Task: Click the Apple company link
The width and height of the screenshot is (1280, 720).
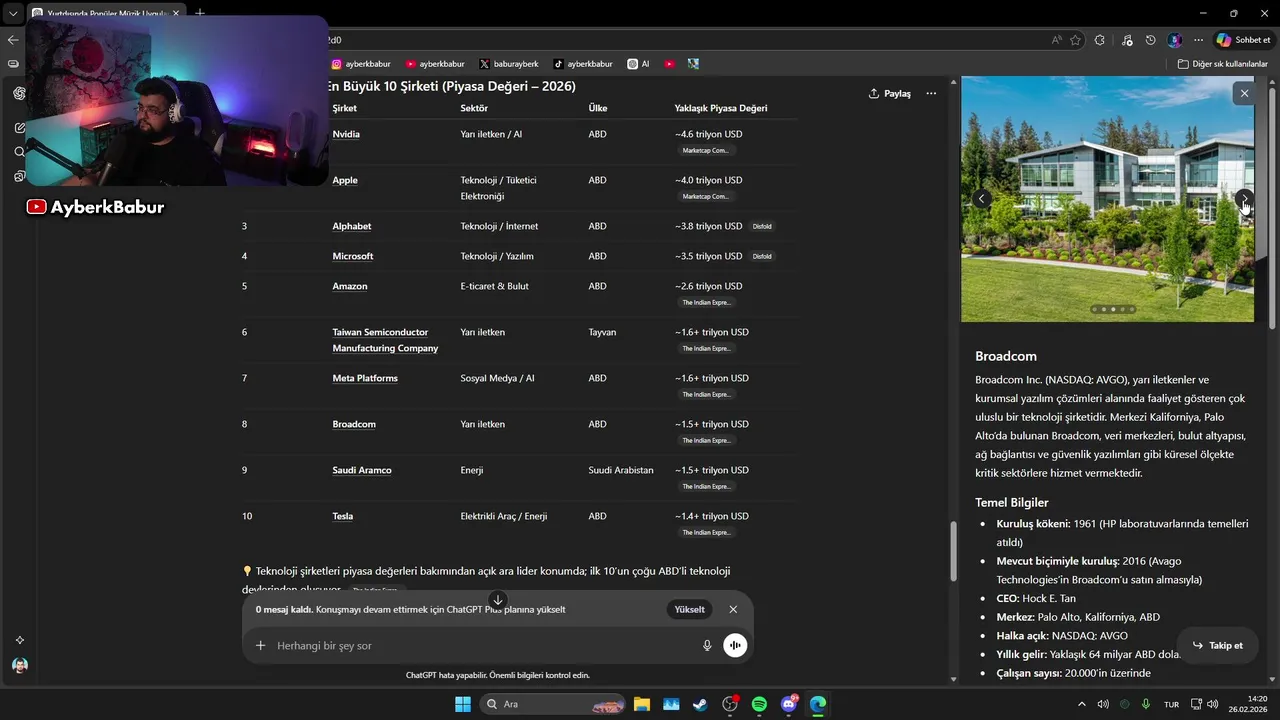Action: coord(345,180)
